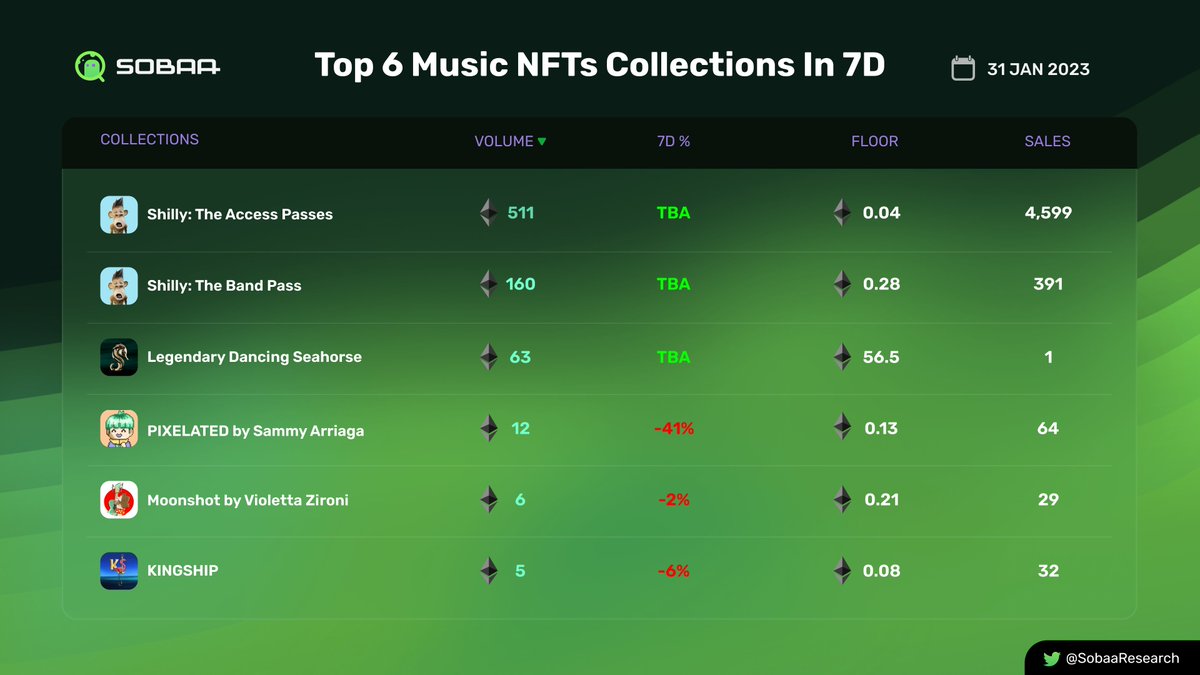The width and height of the screenshot is (1200, 675).
Task: Click Ethereum icon beside volume 511
Action: 488,213
